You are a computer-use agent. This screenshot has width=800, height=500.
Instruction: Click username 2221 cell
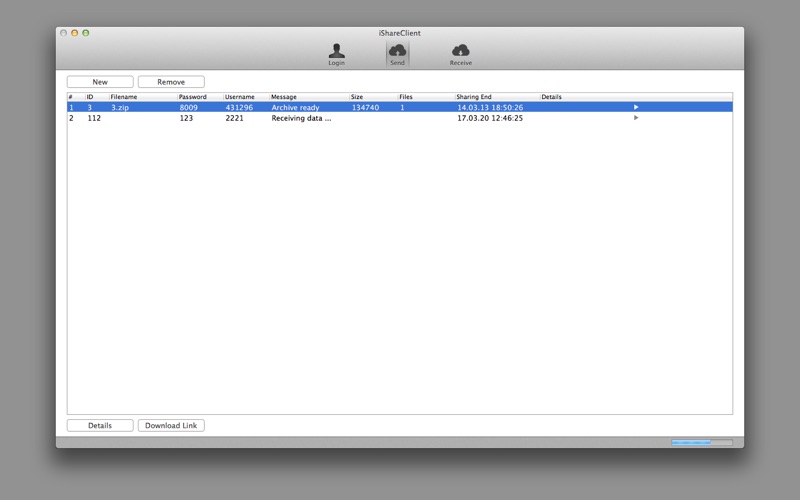coord(234,118)
